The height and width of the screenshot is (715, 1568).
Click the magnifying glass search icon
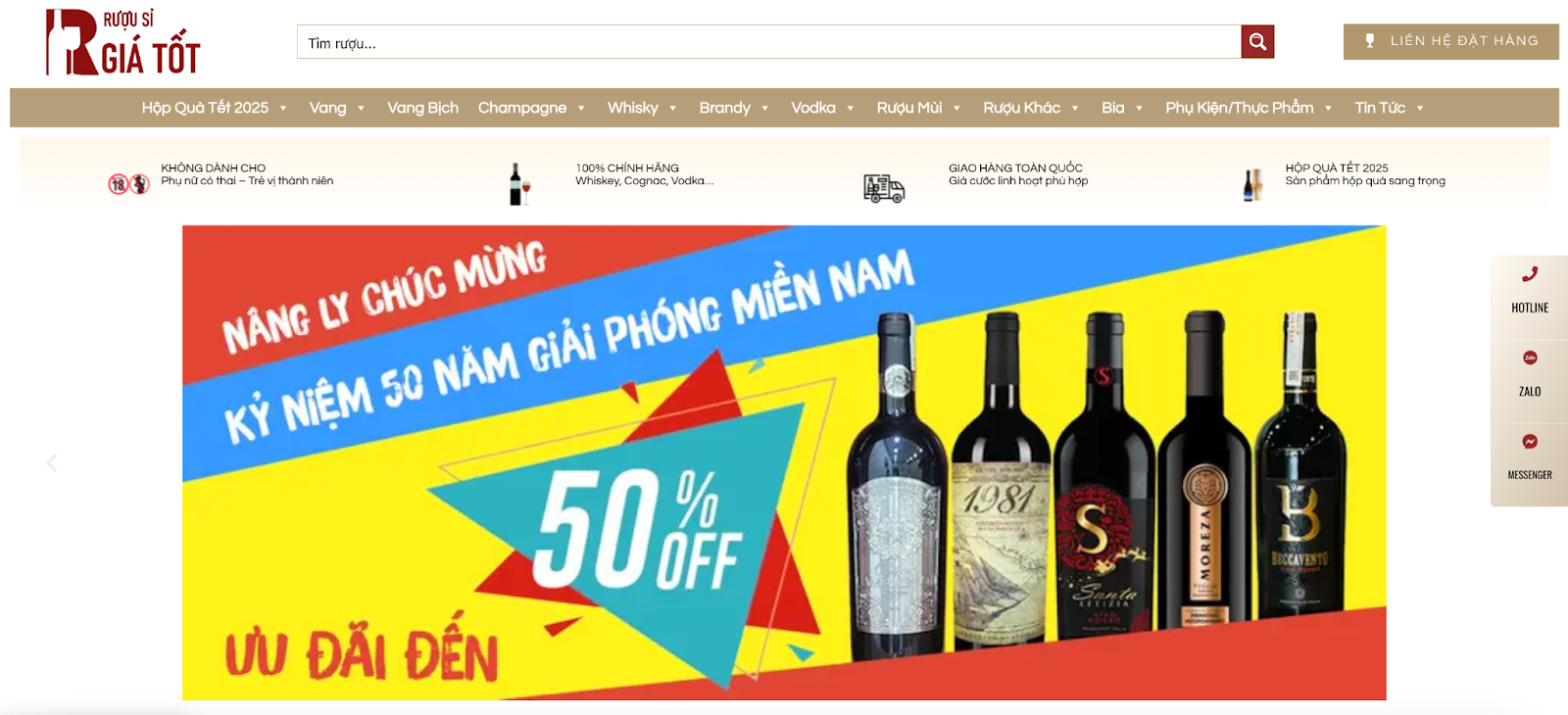coord(1257,42)
